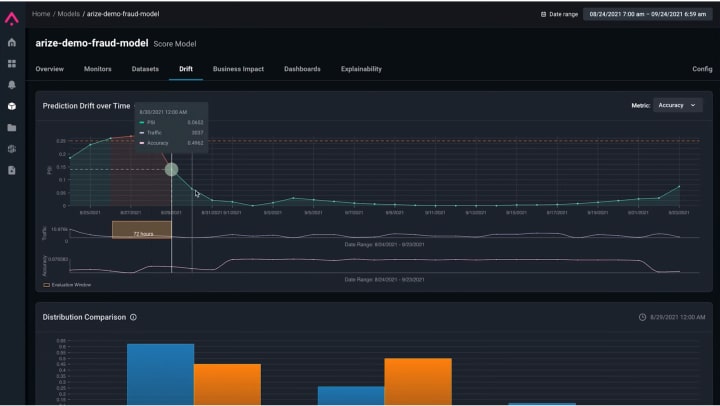Click the Score Model label
720x406 pixels.
pos(175,44)
